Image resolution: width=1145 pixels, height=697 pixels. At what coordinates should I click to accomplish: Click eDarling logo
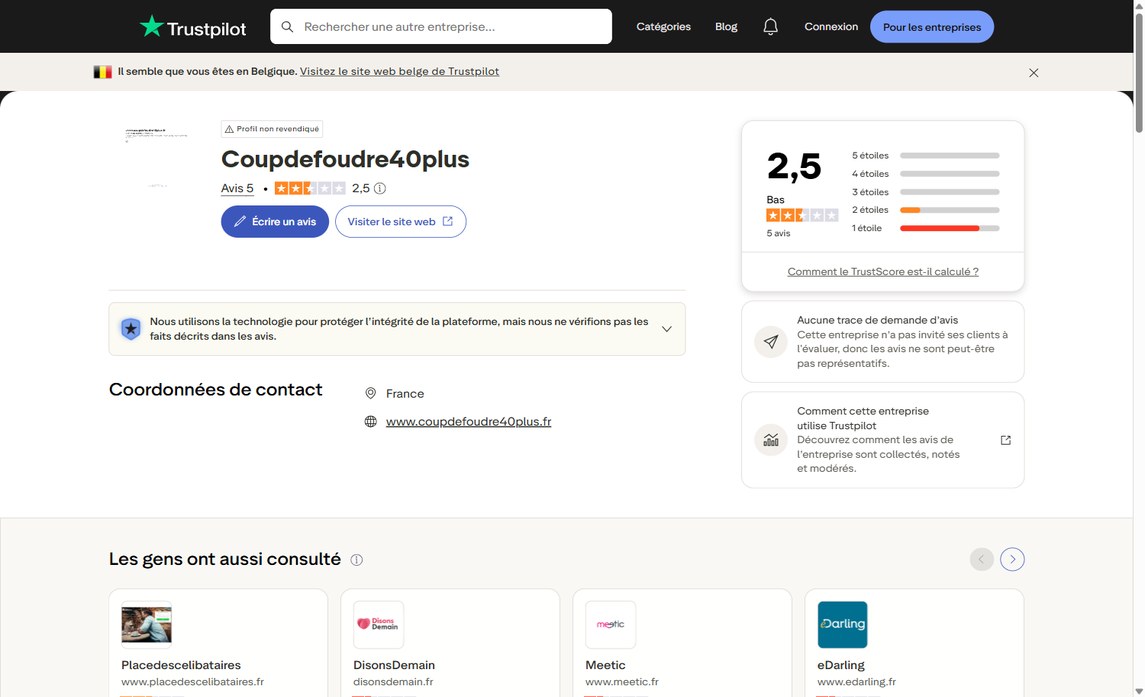tap(842, 625)
